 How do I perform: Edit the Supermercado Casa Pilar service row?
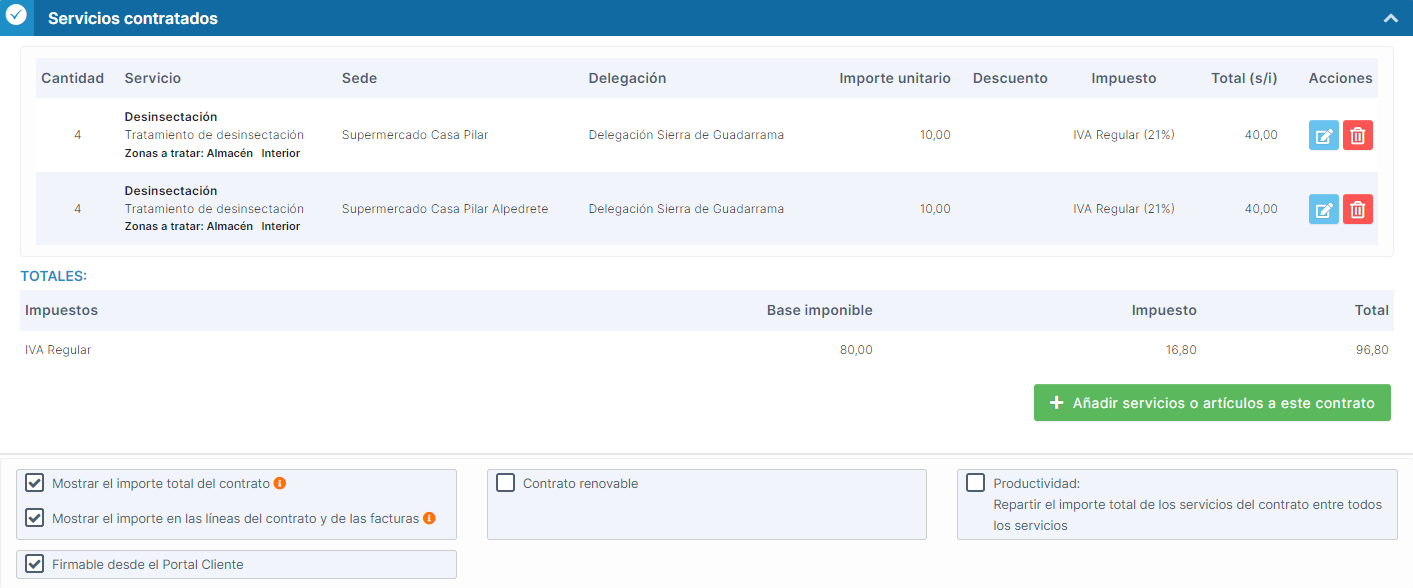1323,135
